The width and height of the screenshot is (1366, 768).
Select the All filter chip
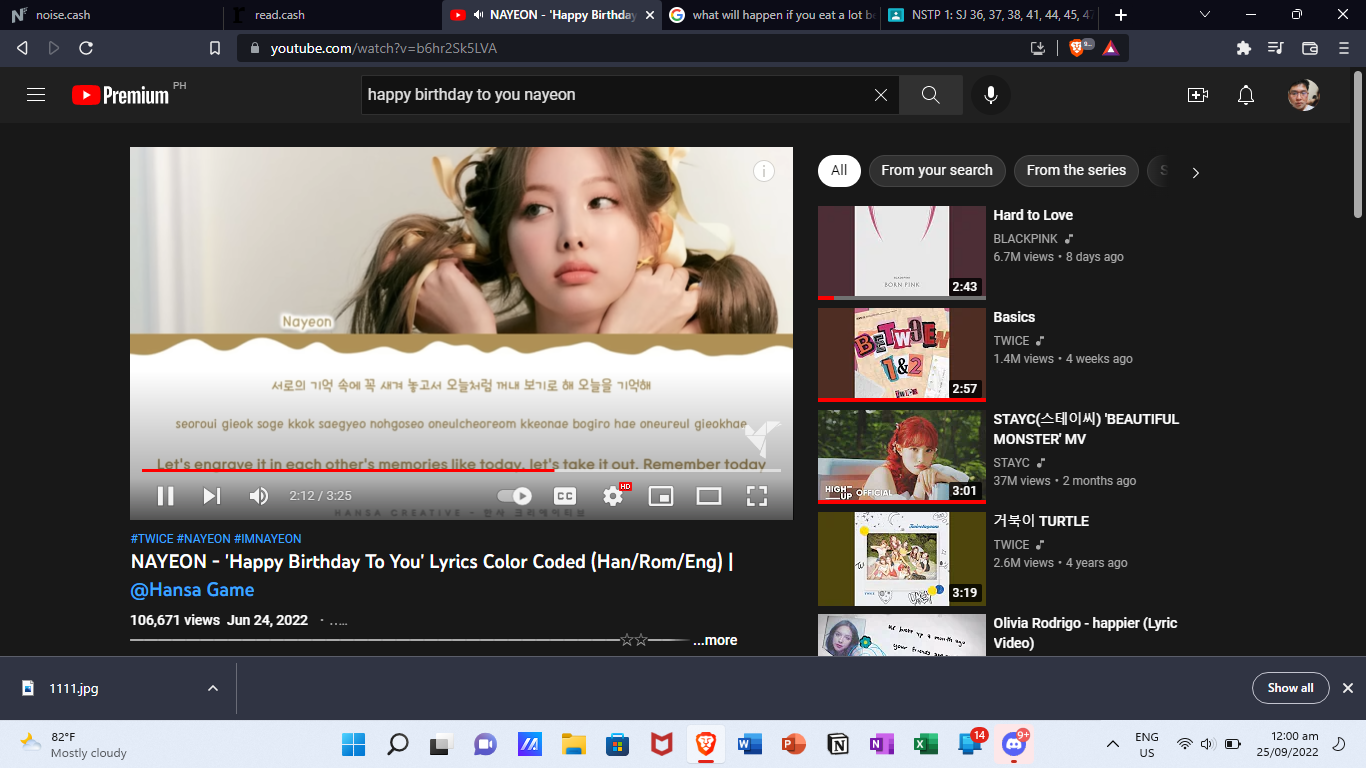coord(839,171)
